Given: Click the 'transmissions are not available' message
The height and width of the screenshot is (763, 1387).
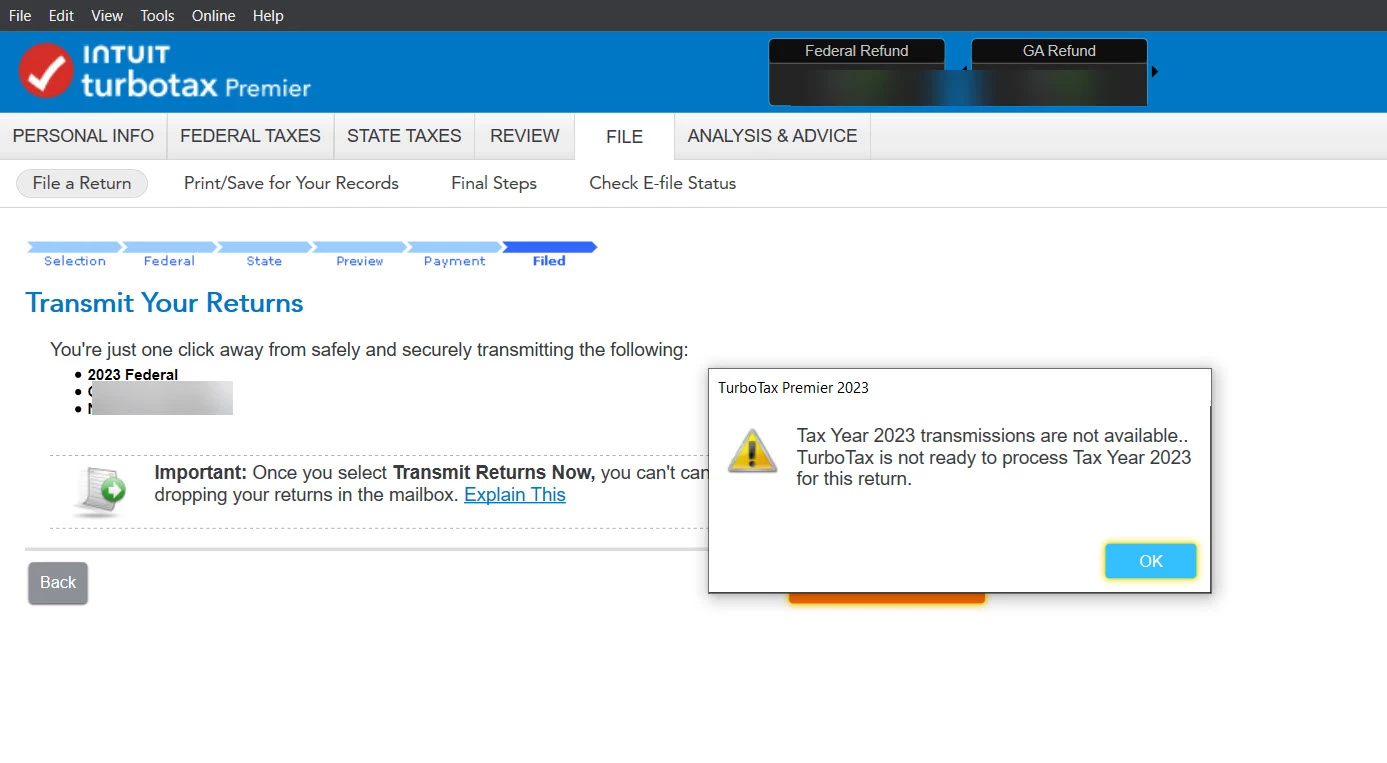Looking at the screenshot, I should pos(994,457).
